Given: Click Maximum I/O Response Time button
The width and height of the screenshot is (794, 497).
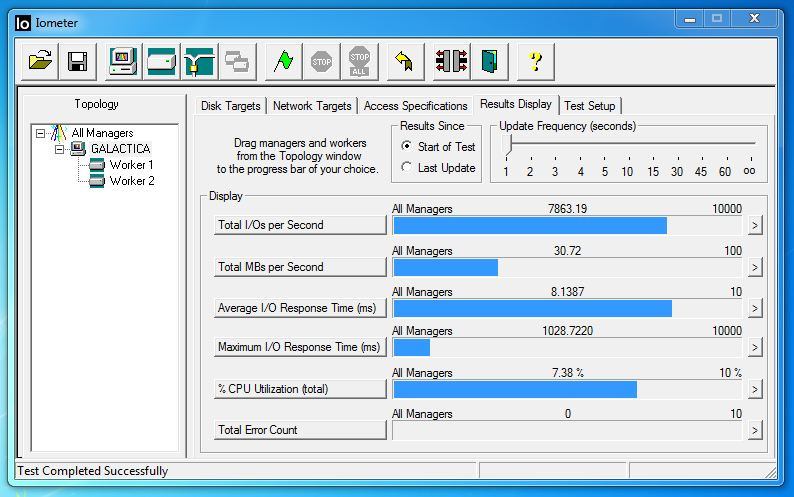Looking at the screenshot, I should pos(300,347).
